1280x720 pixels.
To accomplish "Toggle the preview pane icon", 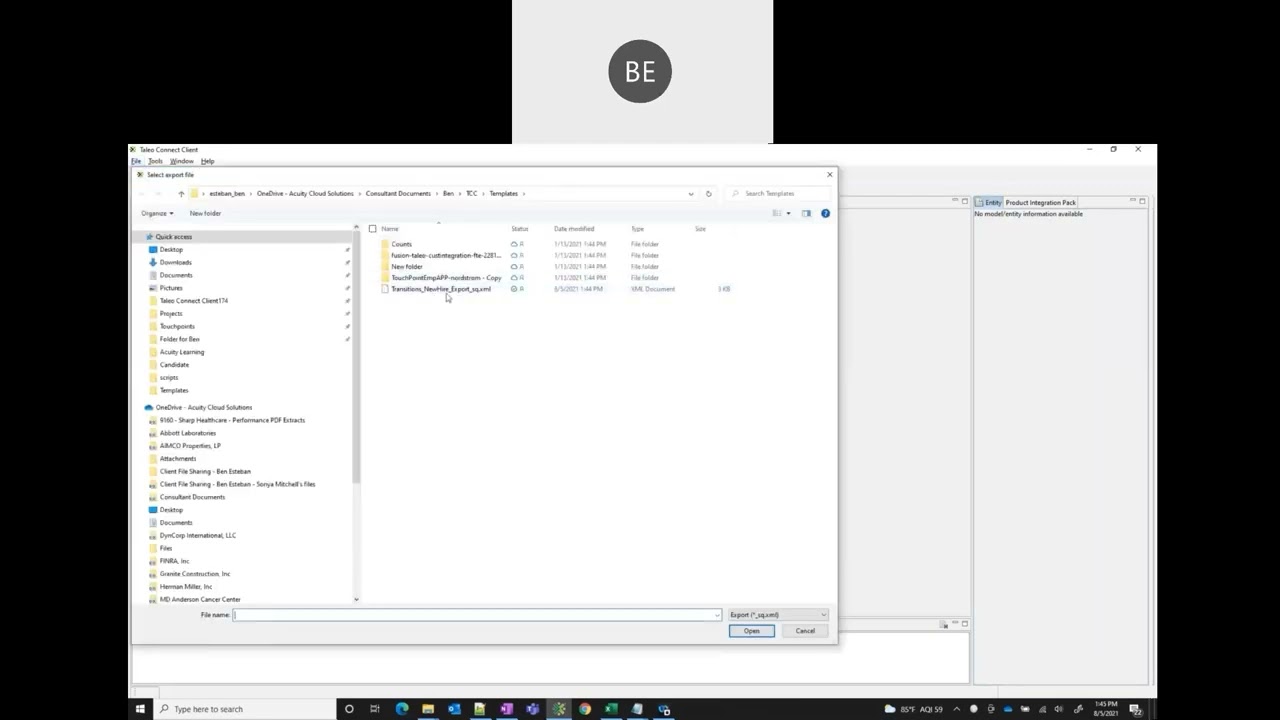I will pos(806,213).
